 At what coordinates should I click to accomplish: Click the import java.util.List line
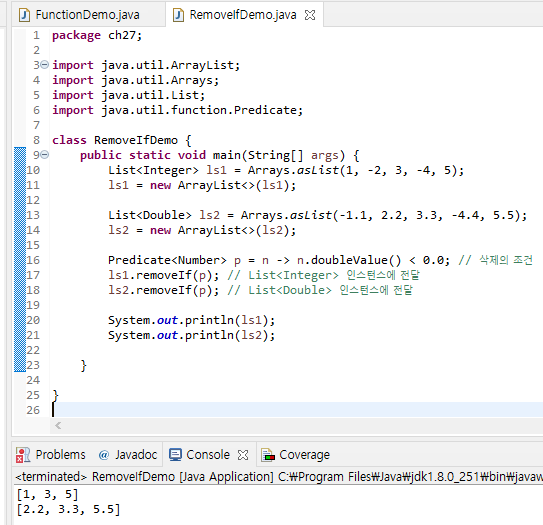[x=128, y=95]
